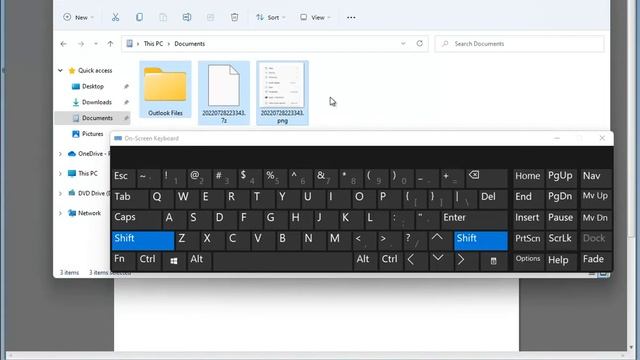Select the 20220728223343.7z file
The image size is (640, 360).
[x=224, y=93]
